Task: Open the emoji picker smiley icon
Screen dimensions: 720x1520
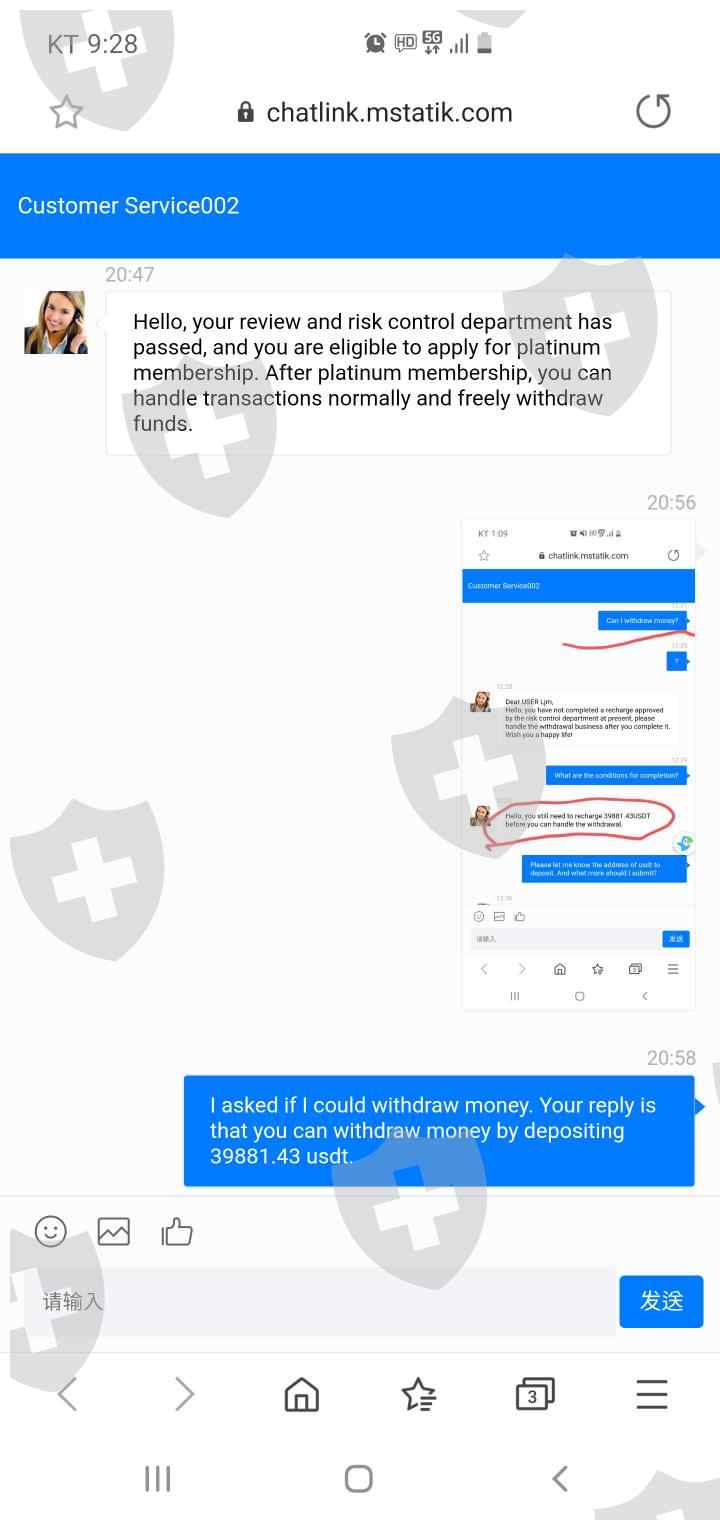Action: (51, 1231)
